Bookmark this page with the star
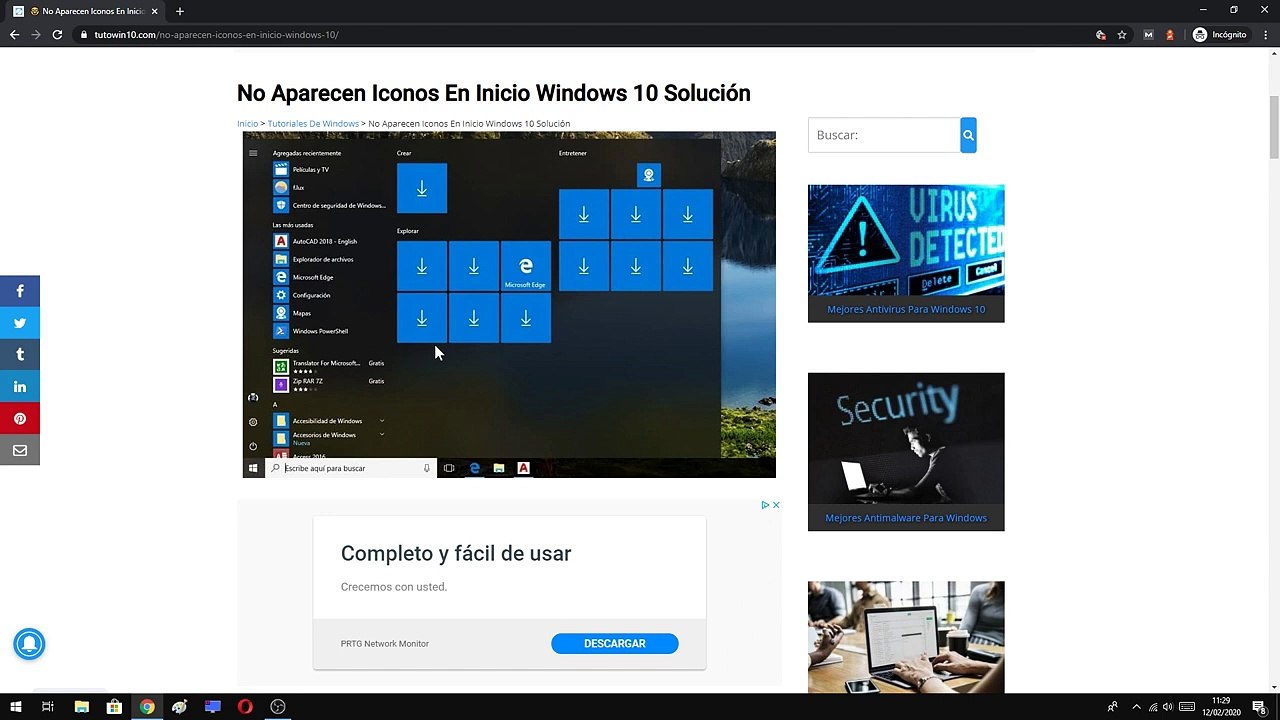This screenshot has height=720, width=1280. click(1122, 35)
